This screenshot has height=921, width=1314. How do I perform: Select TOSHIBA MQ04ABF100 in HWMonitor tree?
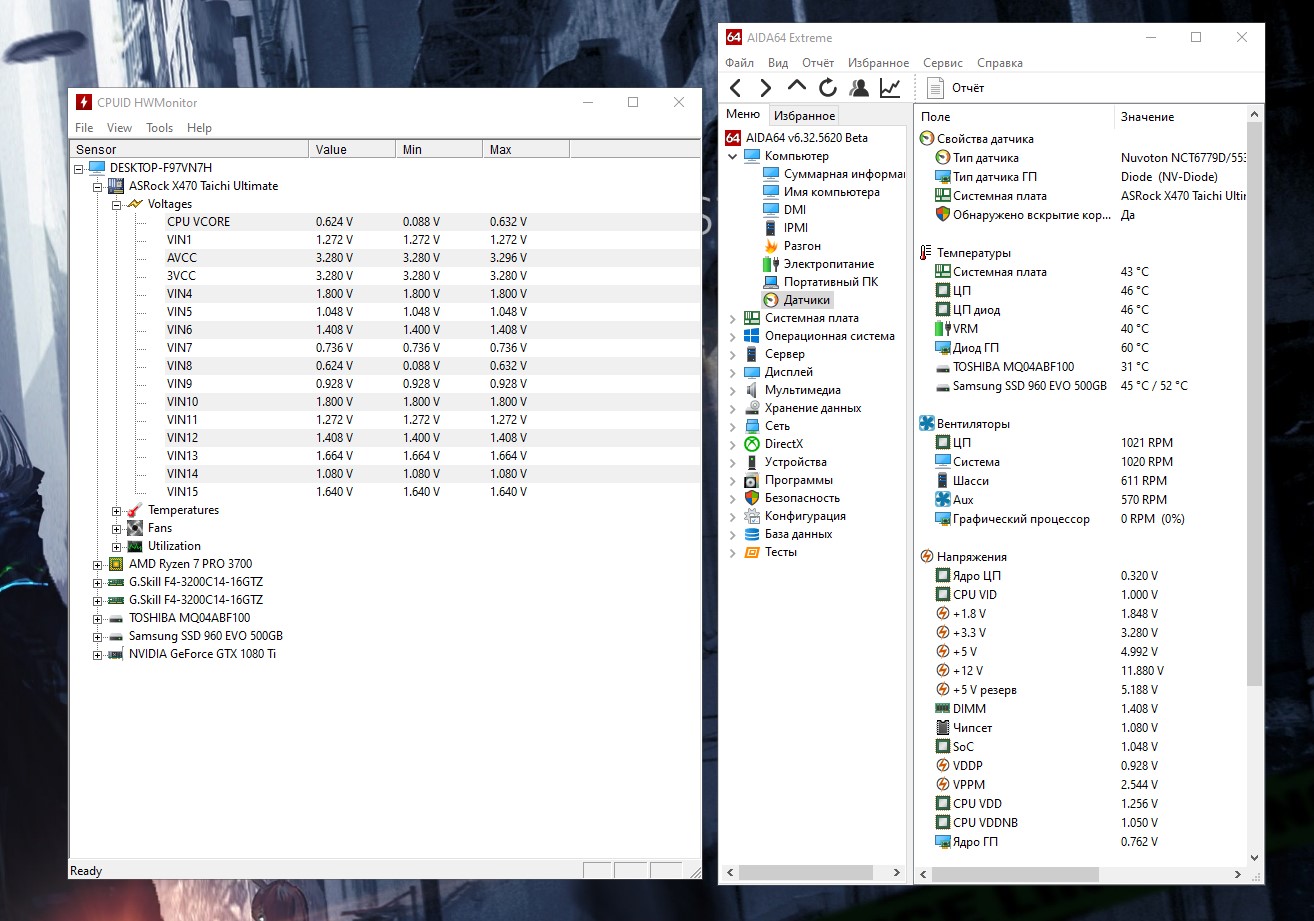tap(189, 618)
